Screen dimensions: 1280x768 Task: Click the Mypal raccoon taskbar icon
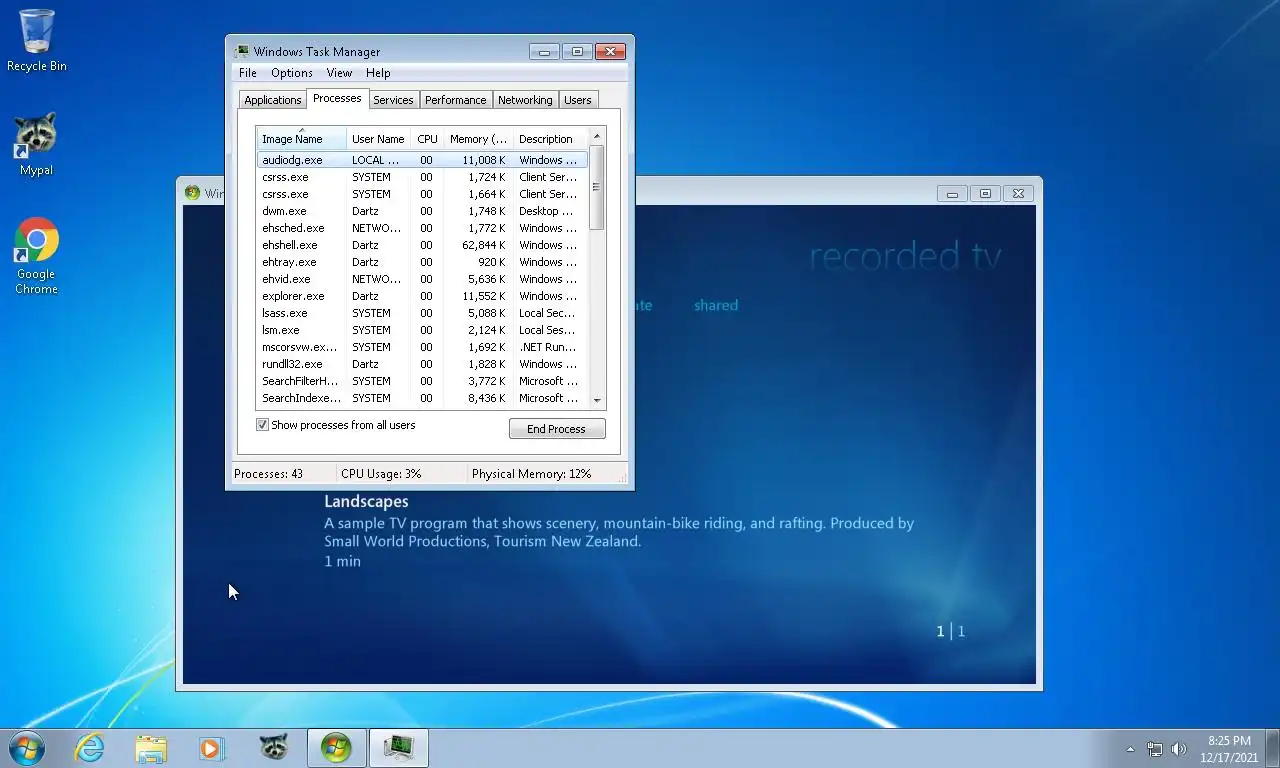click(273, 747)
